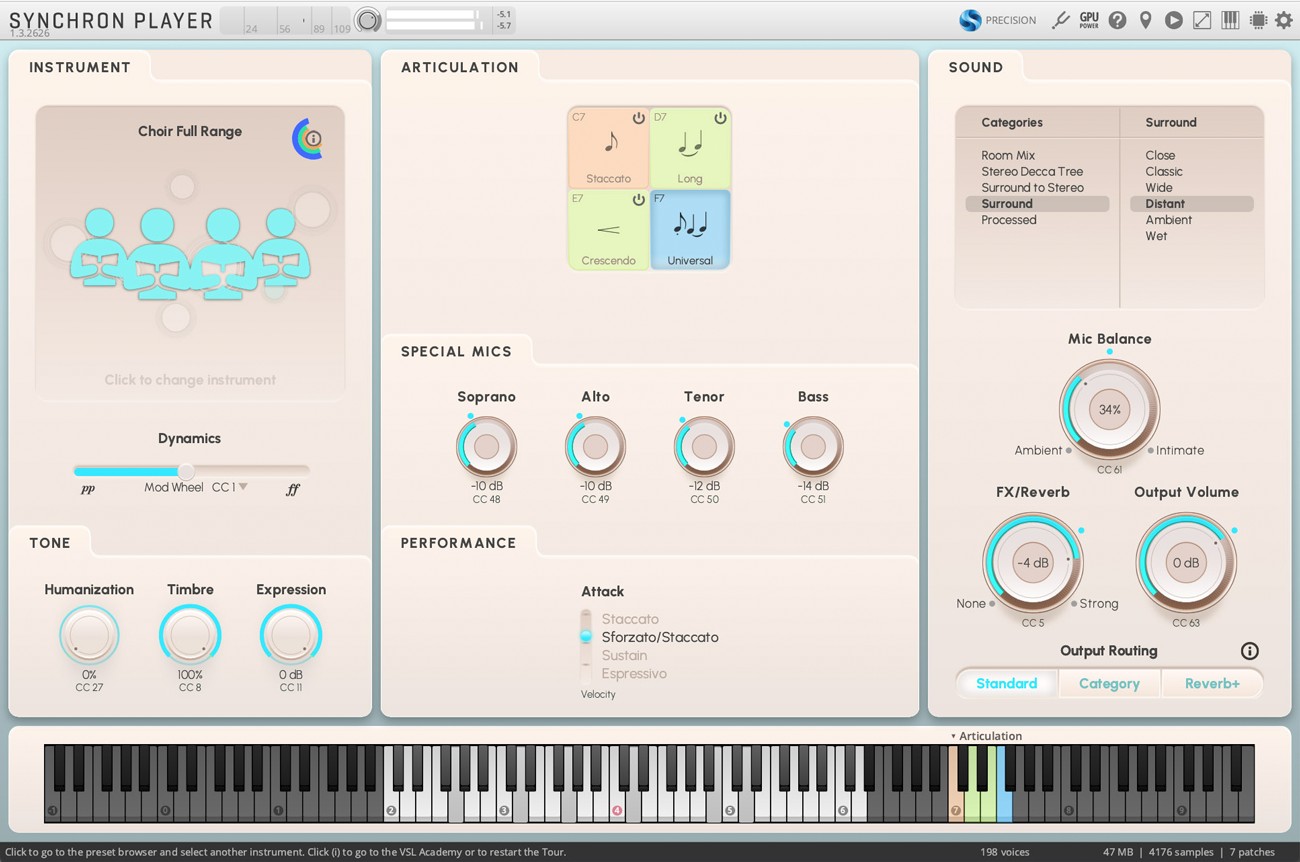This screenshot has height=862, width=1300.
Task: Open the info menu next to Output Routing
Action: coord(1249,650)
